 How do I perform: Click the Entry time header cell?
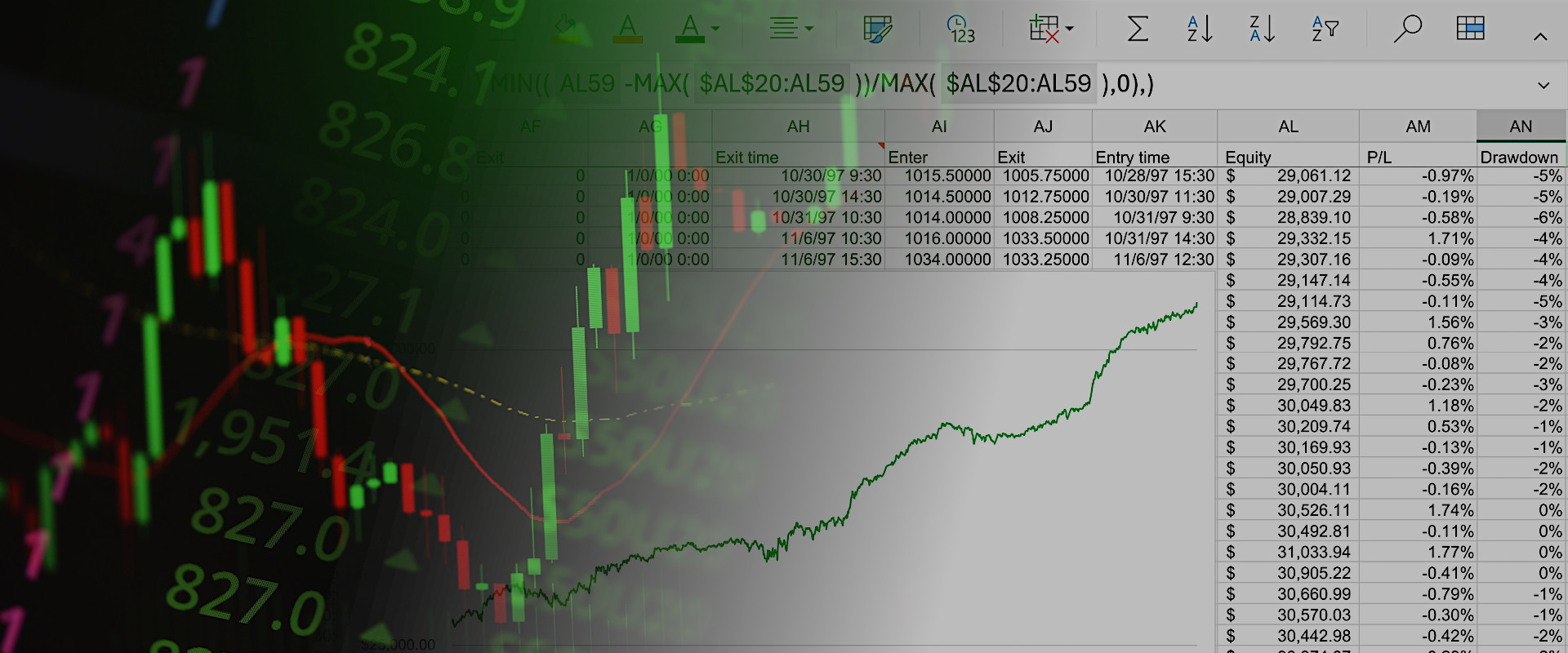click(x=1155, y=157)
